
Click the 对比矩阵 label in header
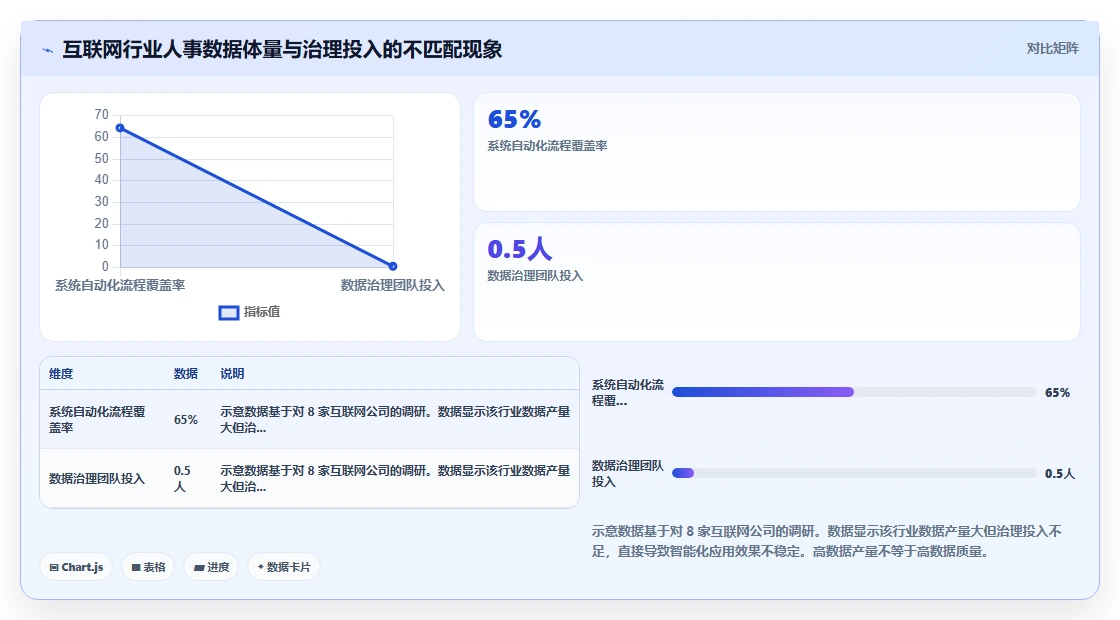pyautogui.click(x=1052, y=49)
